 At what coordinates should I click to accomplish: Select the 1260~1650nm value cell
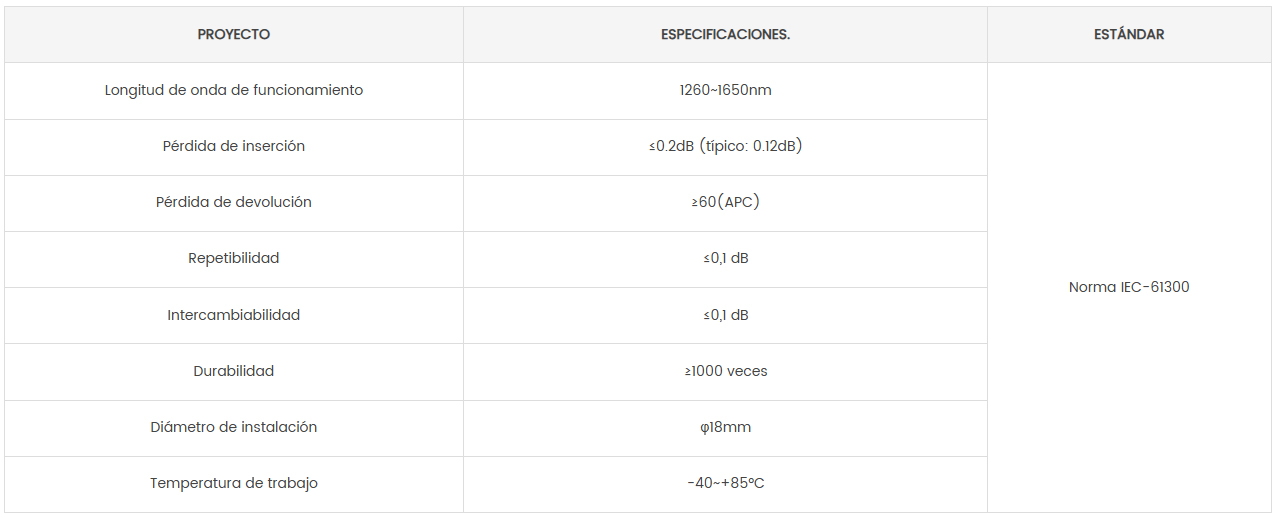tap(725, 91)
